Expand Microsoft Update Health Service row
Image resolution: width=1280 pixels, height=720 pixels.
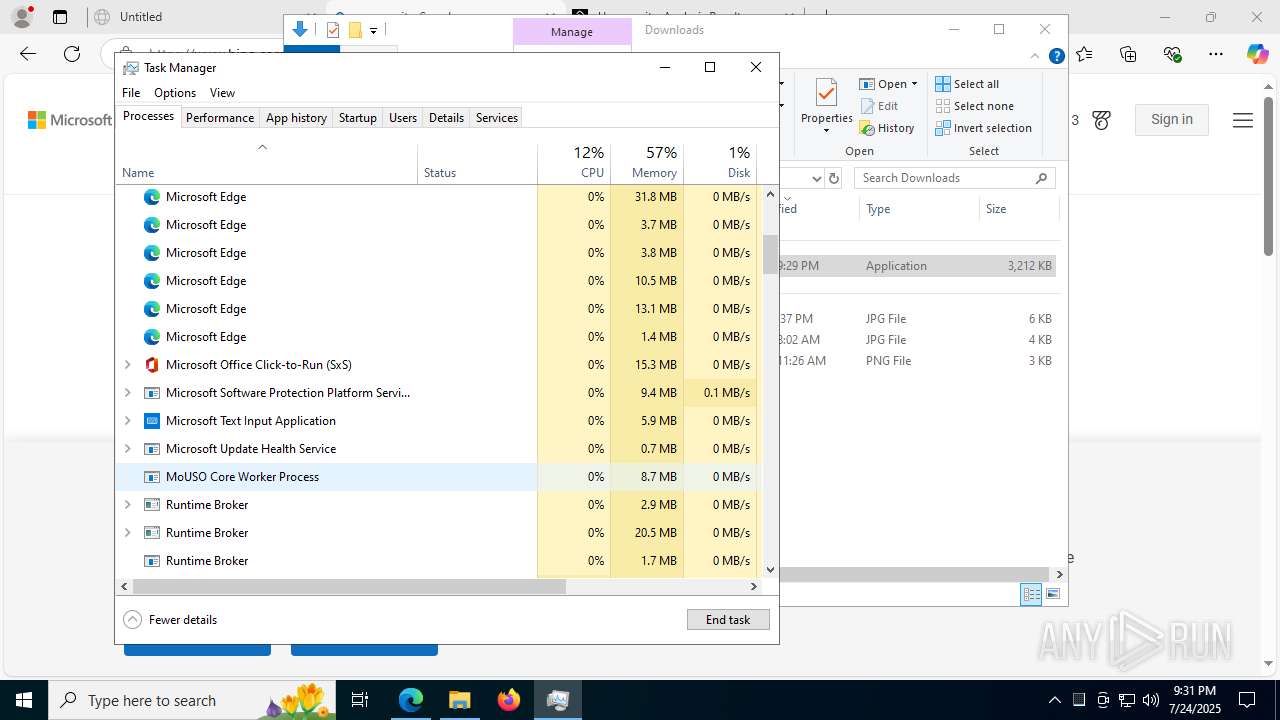(127, 449)
